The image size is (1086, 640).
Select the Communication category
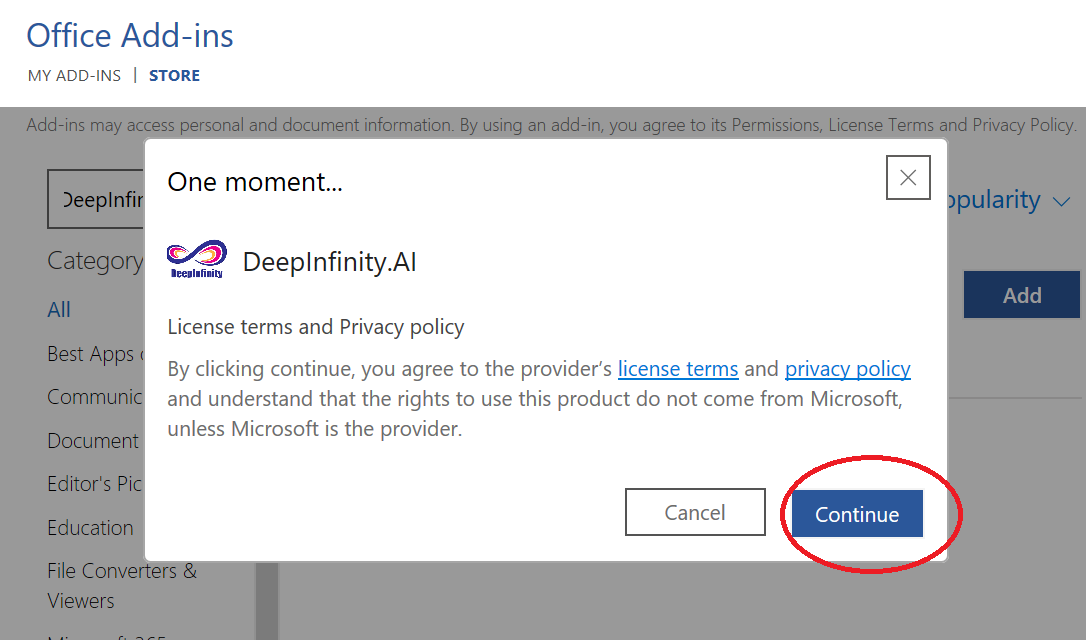(x=96, y=396)
